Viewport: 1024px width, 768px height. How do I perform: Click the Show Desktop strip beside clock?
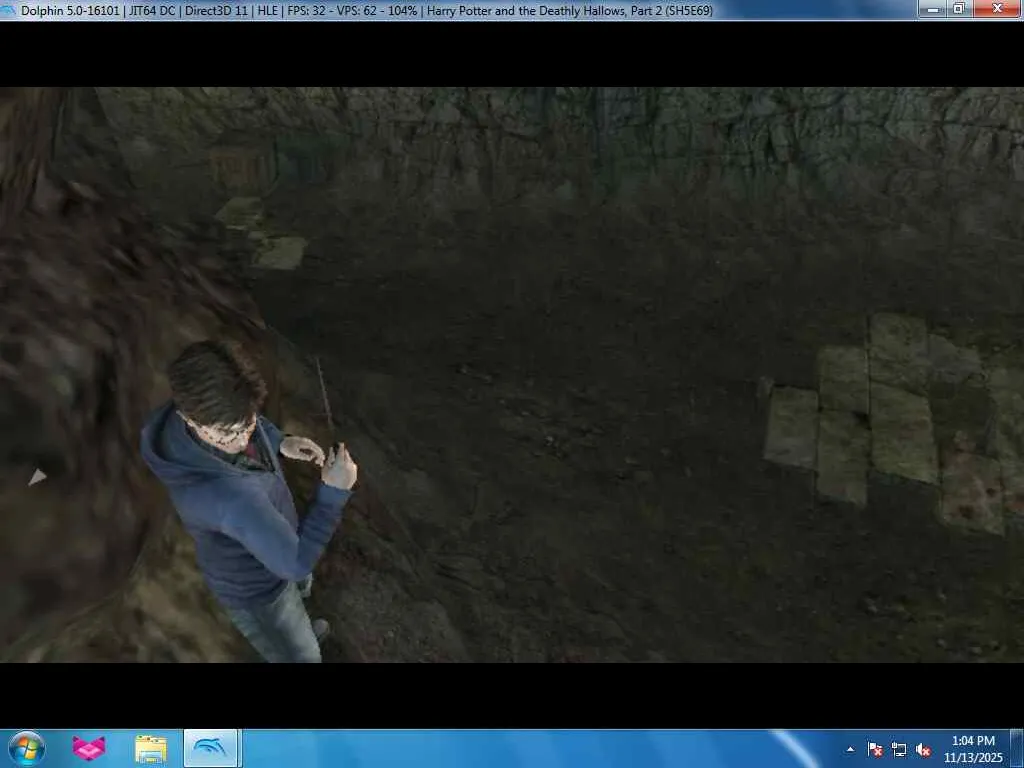(1016, 749)
